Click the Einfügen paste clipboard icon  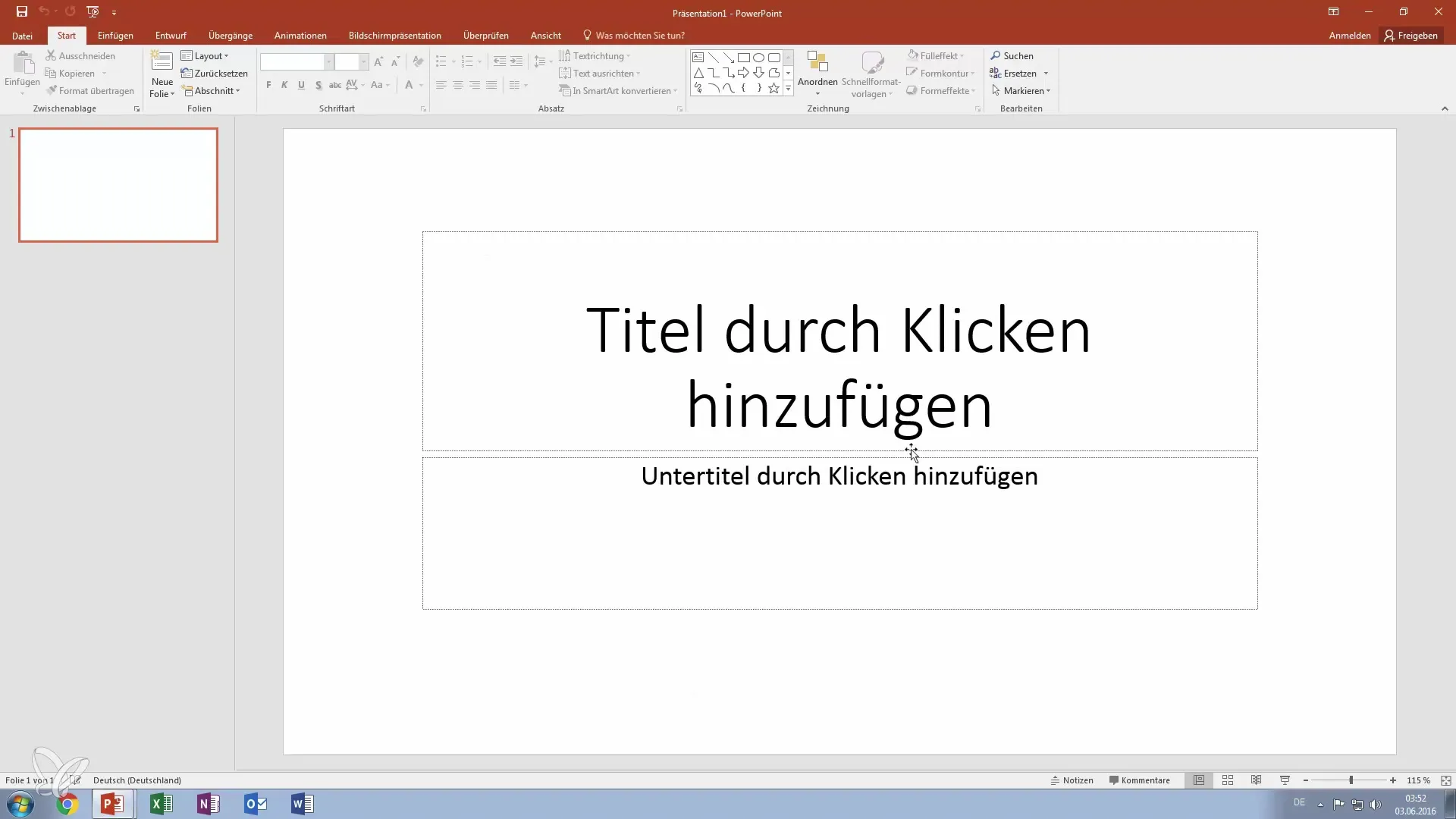(23, 63)
